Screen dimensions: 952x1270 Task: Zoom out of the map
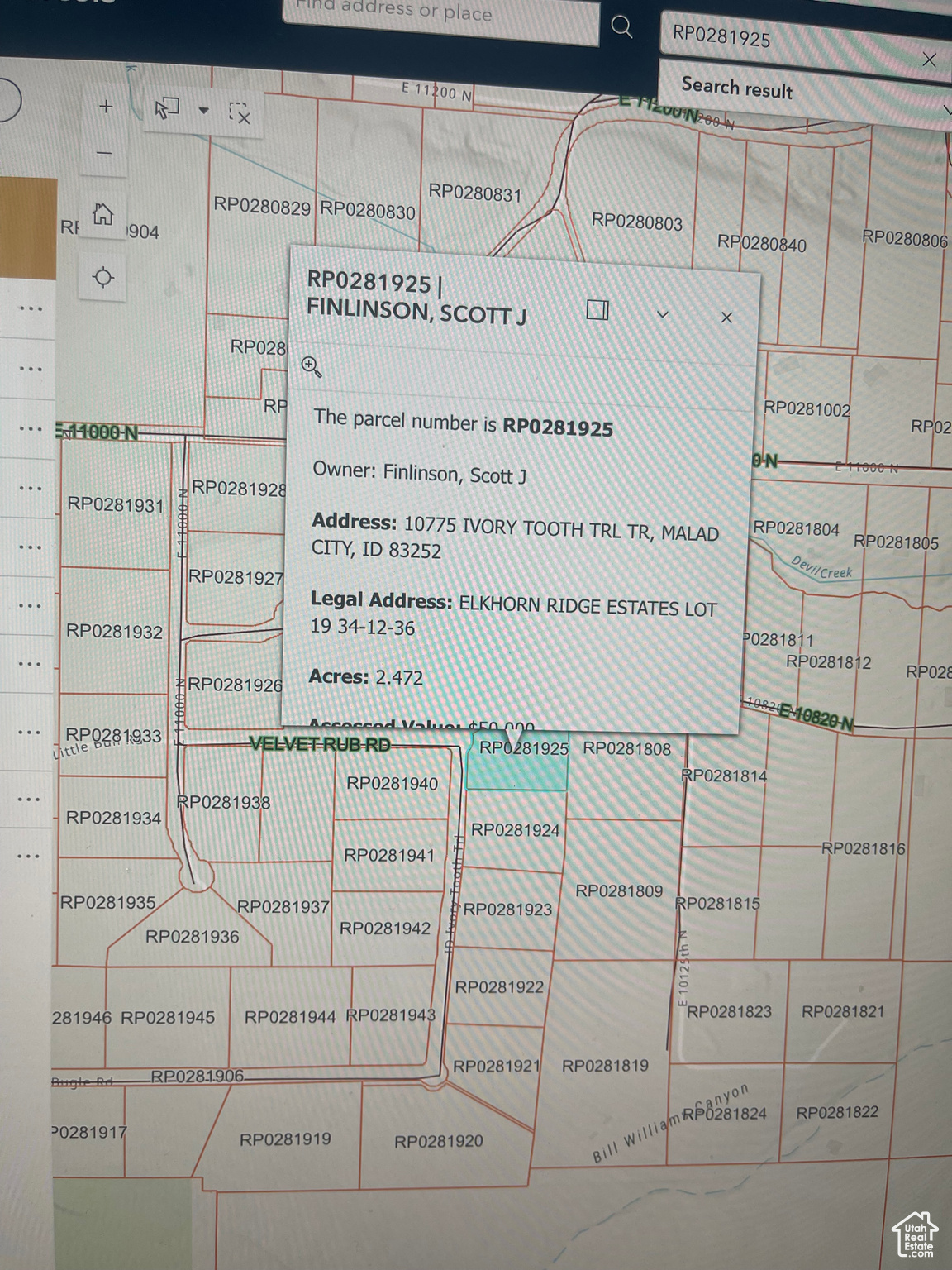coord(104,153)
